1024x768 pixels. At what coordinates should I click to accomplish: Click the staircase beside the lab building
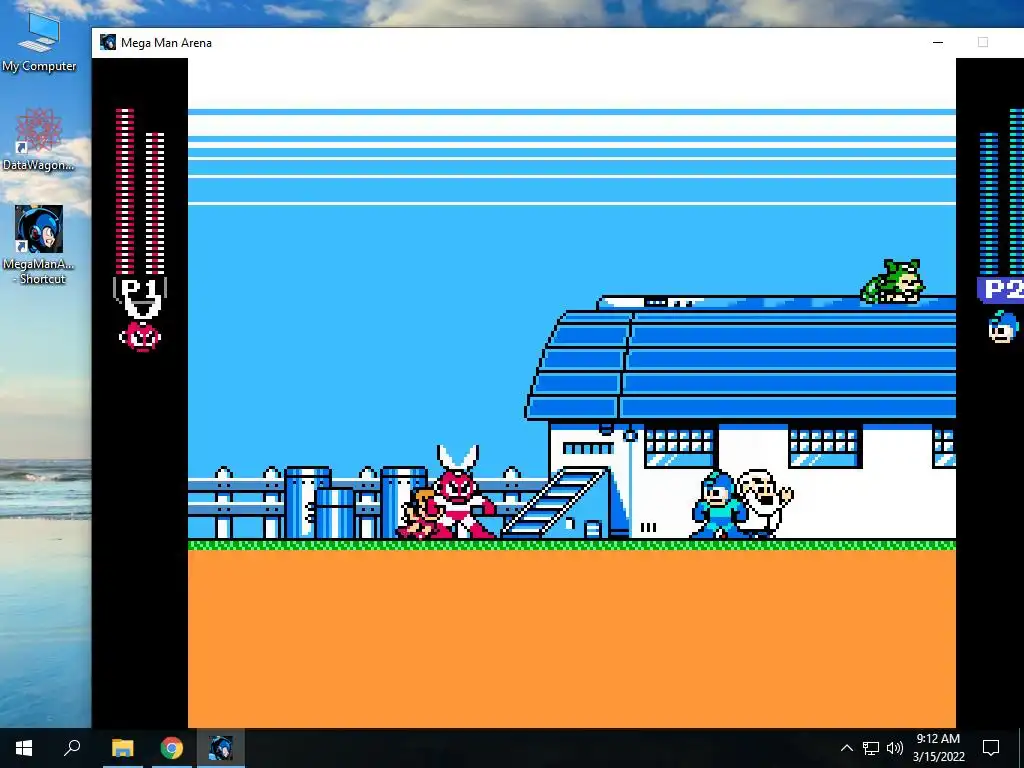click(555, 502)
